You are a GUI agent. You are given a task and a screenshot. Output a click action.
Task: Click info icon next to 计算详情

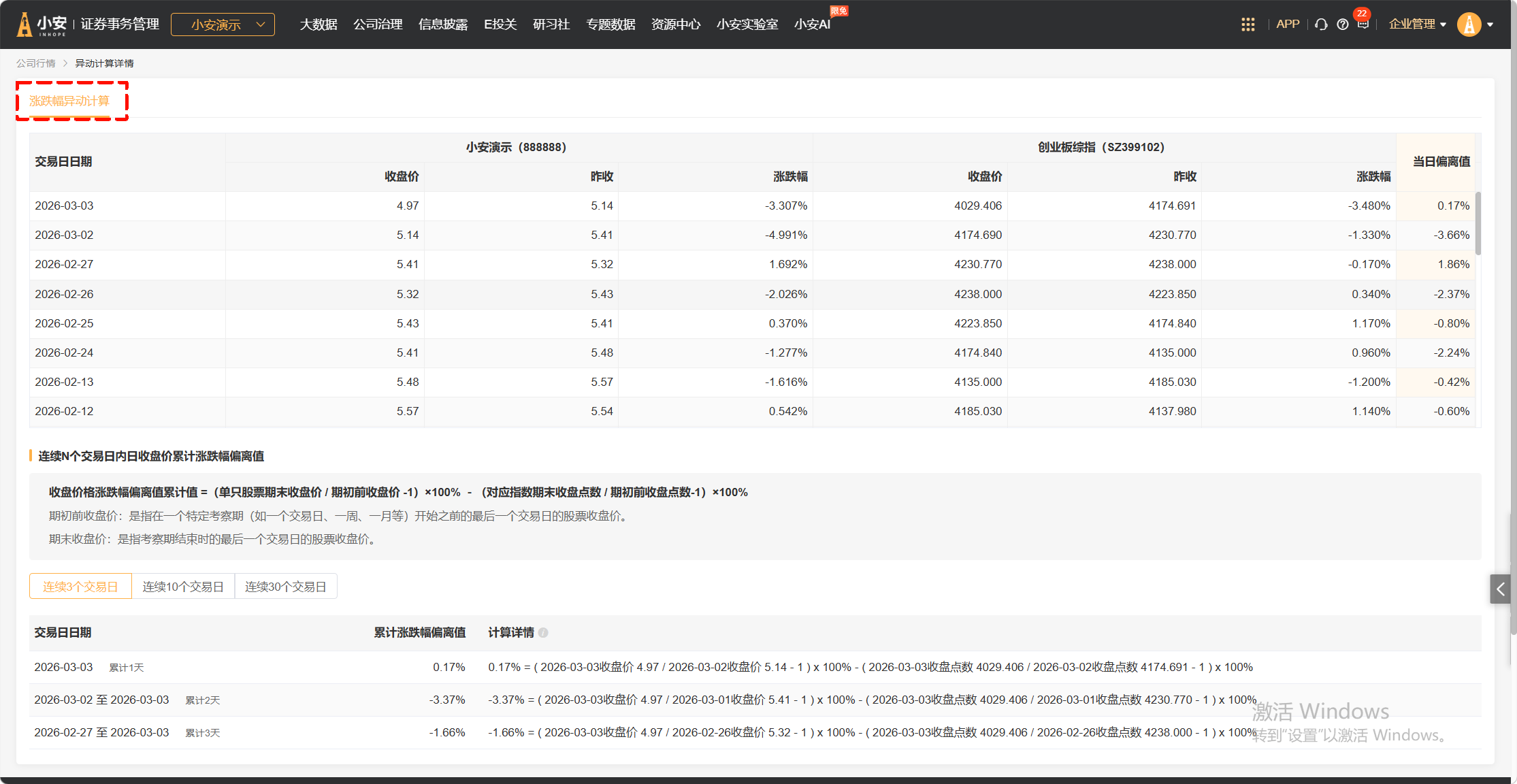click(x=543, y=633)
